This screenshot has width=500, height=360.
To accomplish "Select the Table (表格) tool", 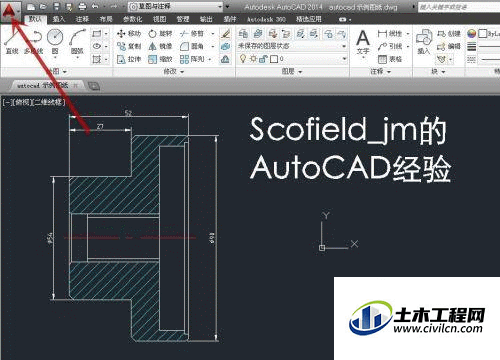I will pyautogui.click(x=390, y=59).
